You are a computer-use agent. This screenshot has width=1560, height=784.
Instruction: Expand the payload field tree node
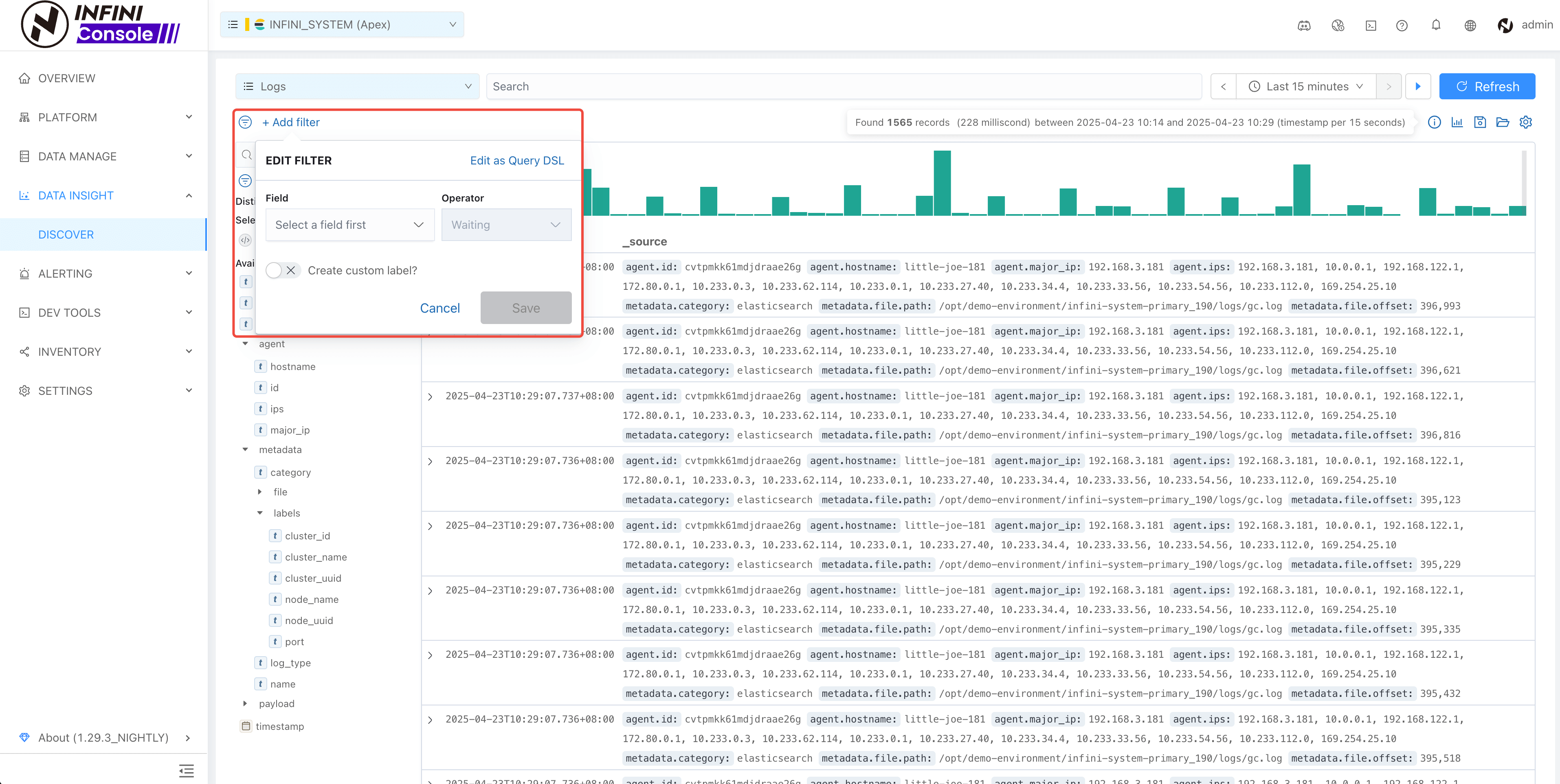[245, 703]
